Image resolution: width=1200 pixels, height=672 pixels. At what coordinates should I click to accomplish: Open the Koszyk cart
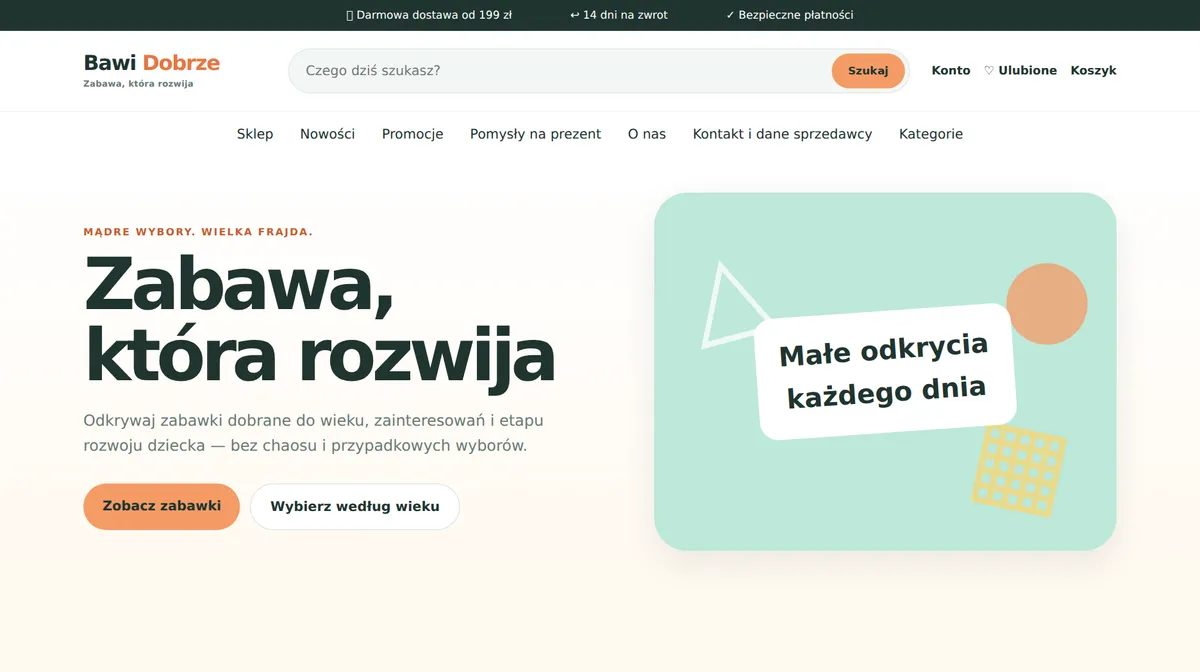1093,71
